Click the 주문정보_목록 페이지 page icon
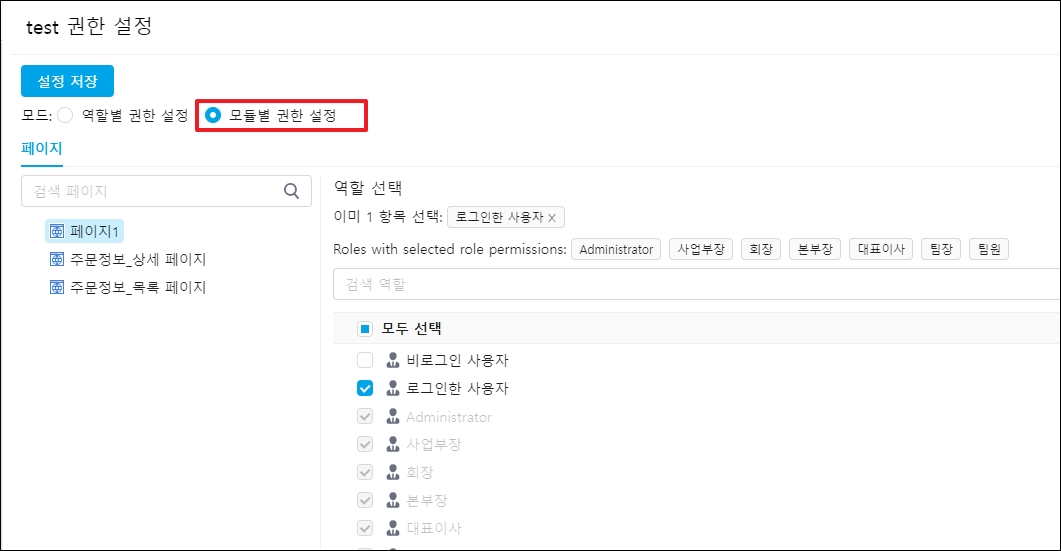This screenshot has height=551, width=1061. 57,288
